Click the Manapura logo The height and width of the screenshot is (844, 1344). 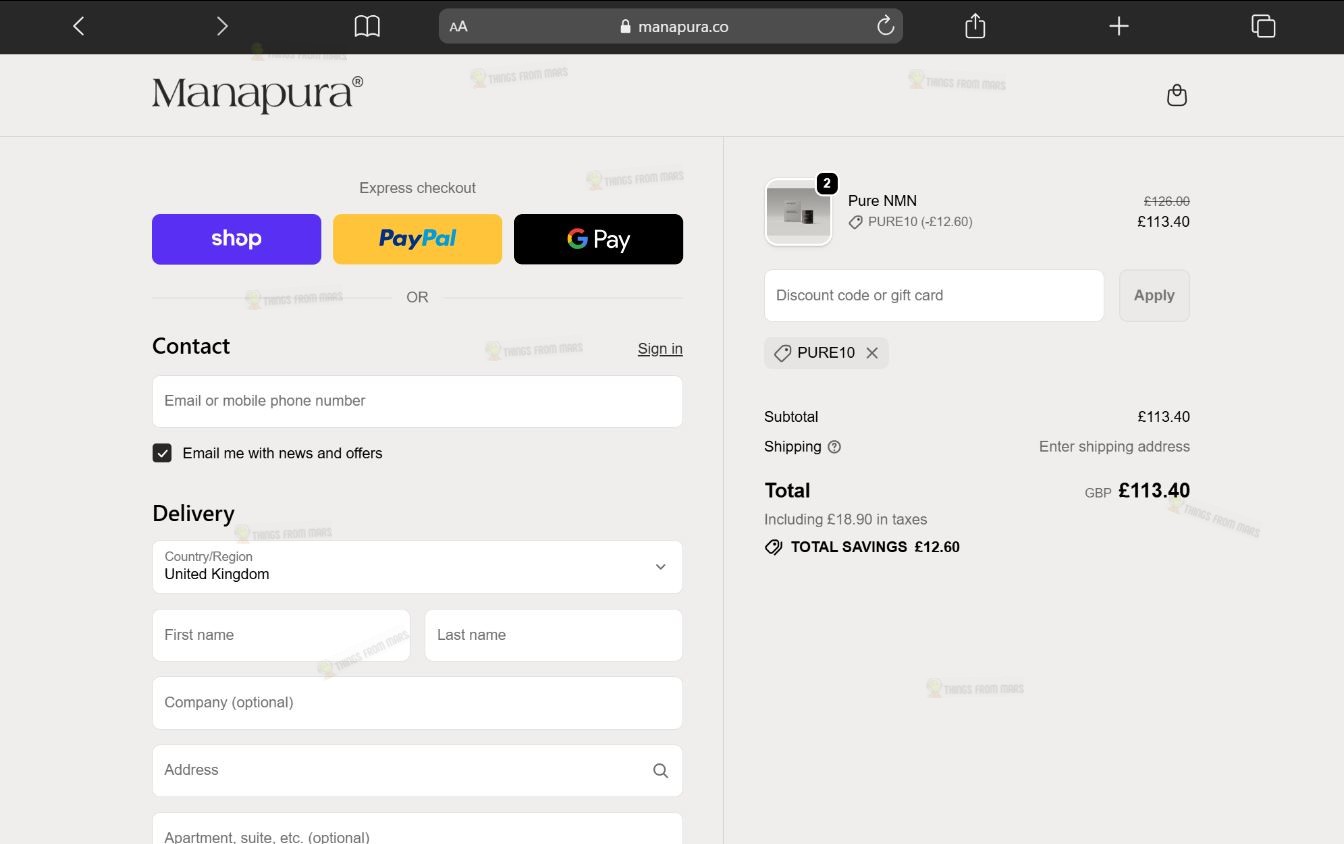[x=258, y=94]
